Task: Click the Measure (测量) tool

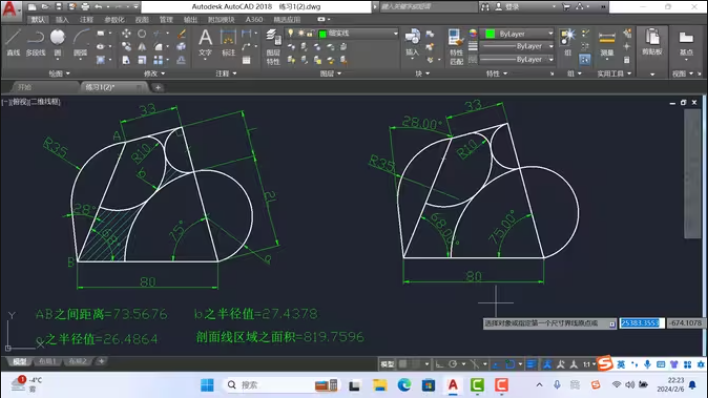Action: [607, 43]
